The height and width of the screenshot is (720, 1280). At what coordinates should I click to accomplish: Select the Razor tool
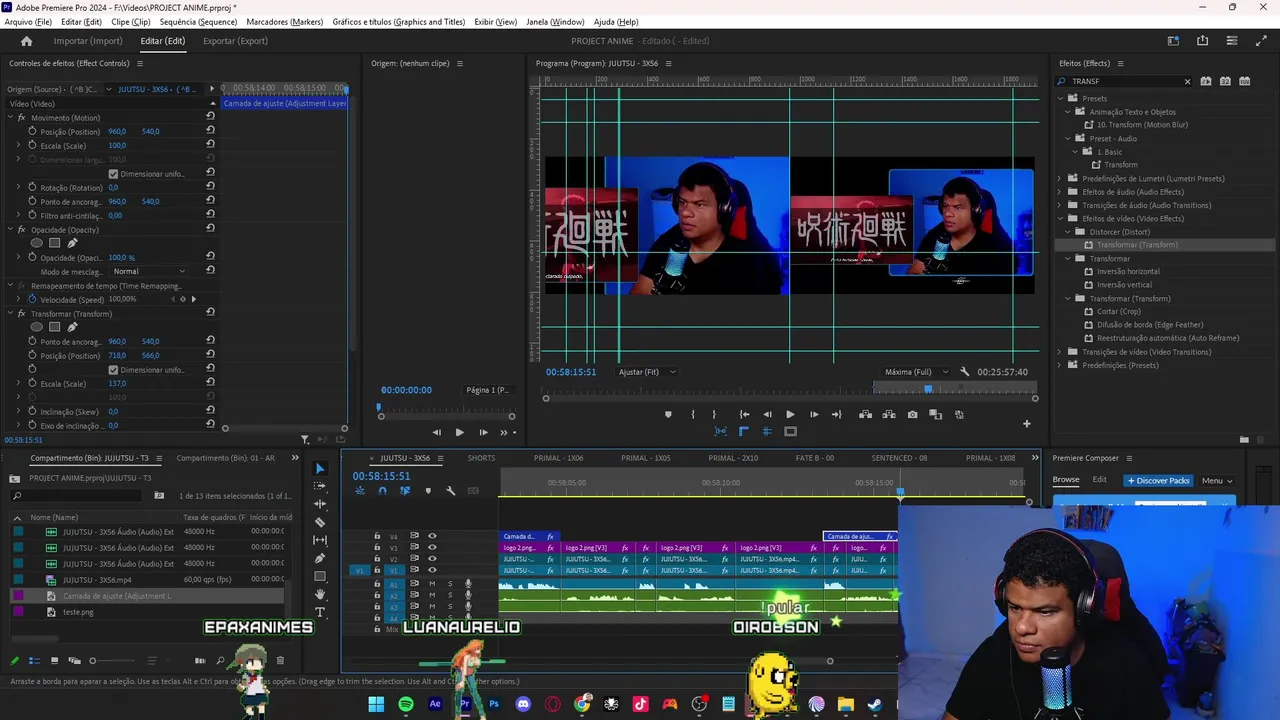[320, 522]
